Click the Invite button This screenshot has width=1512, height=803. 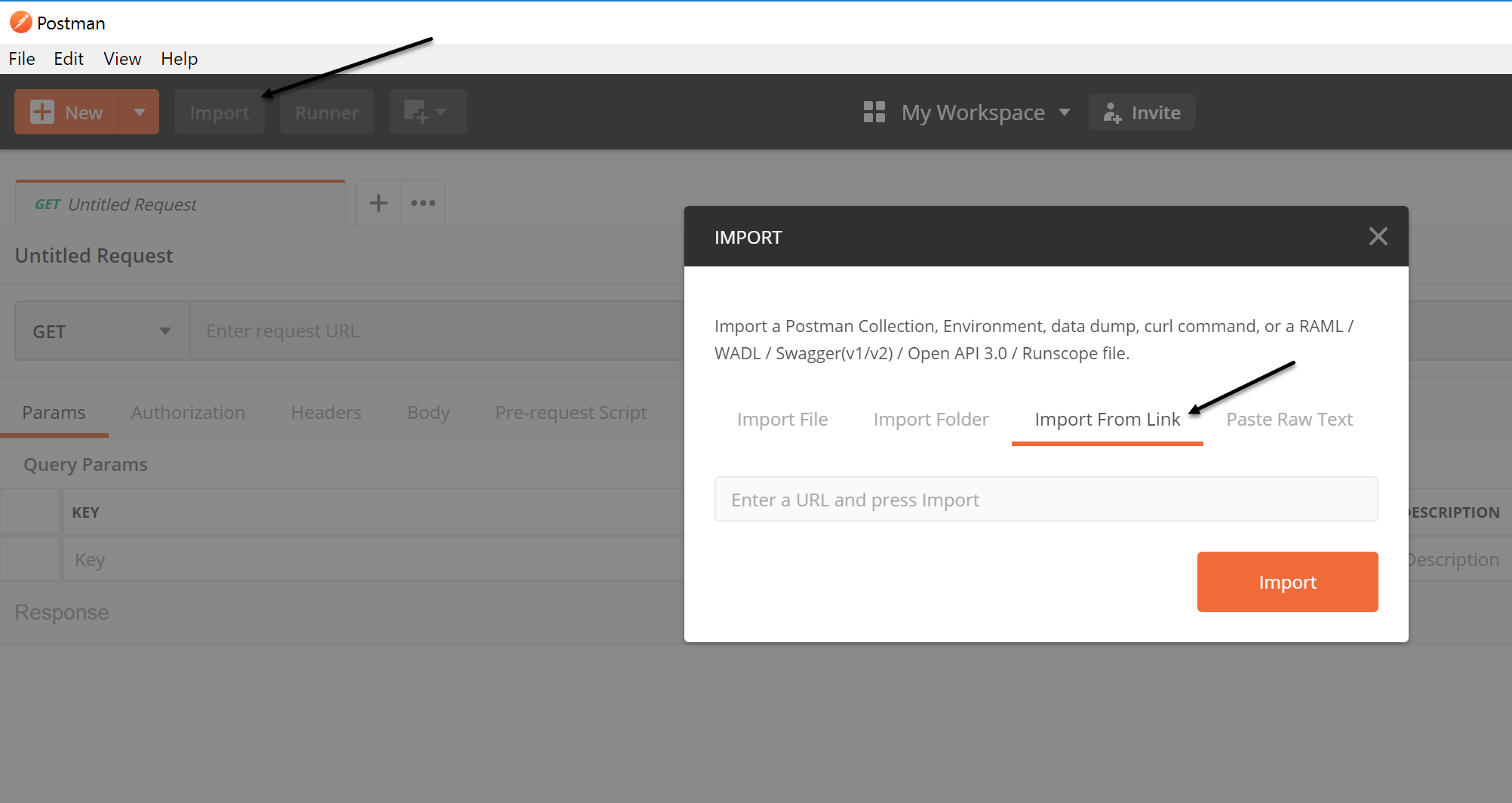(1142, 112)
